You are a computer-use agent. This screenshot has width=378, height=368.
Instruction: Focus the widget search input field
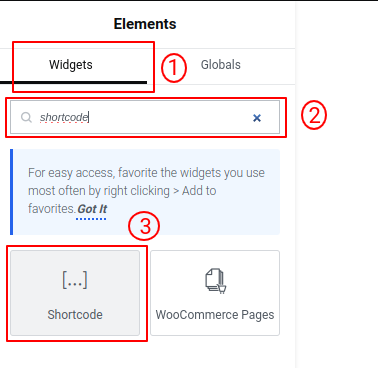[145, 117]
